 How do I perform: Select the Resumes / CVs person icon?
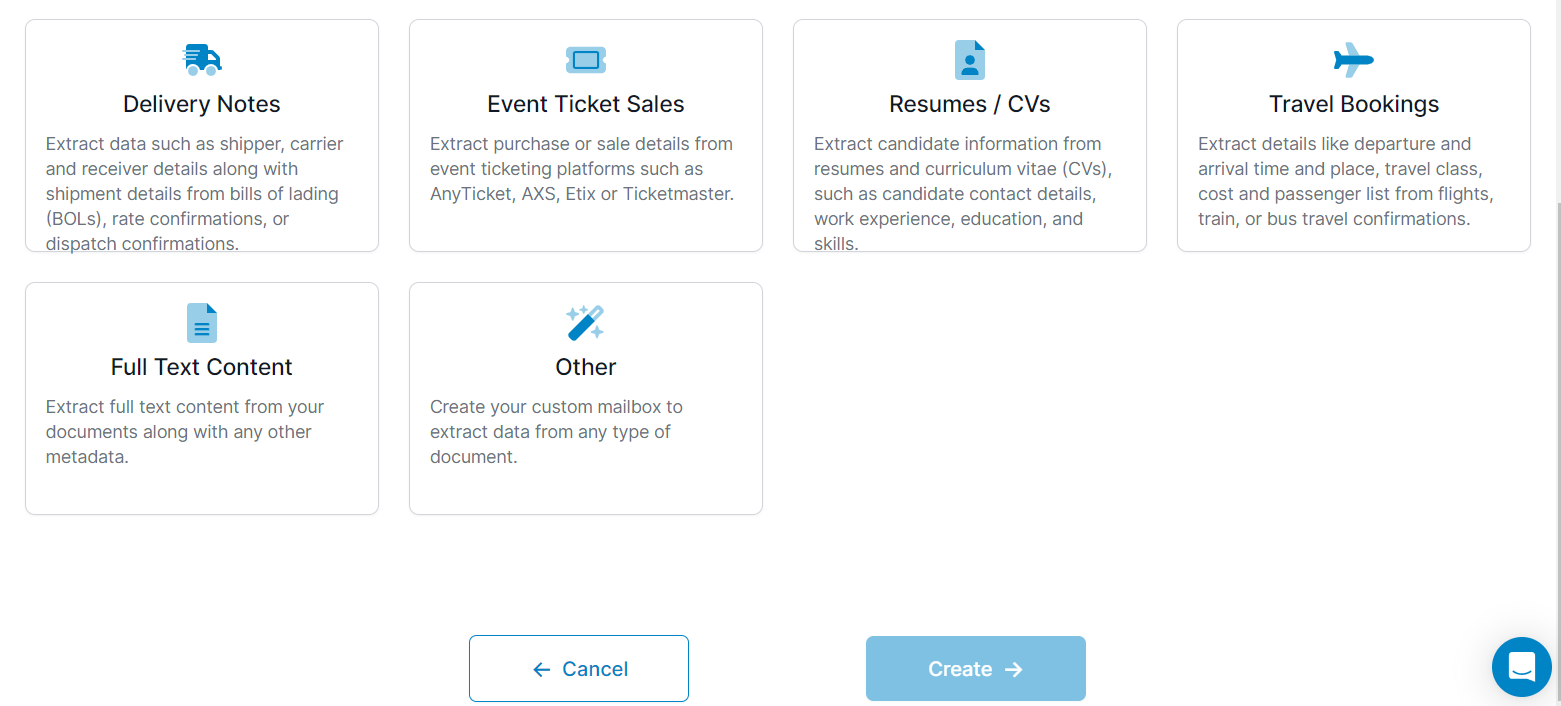point(969,59)
